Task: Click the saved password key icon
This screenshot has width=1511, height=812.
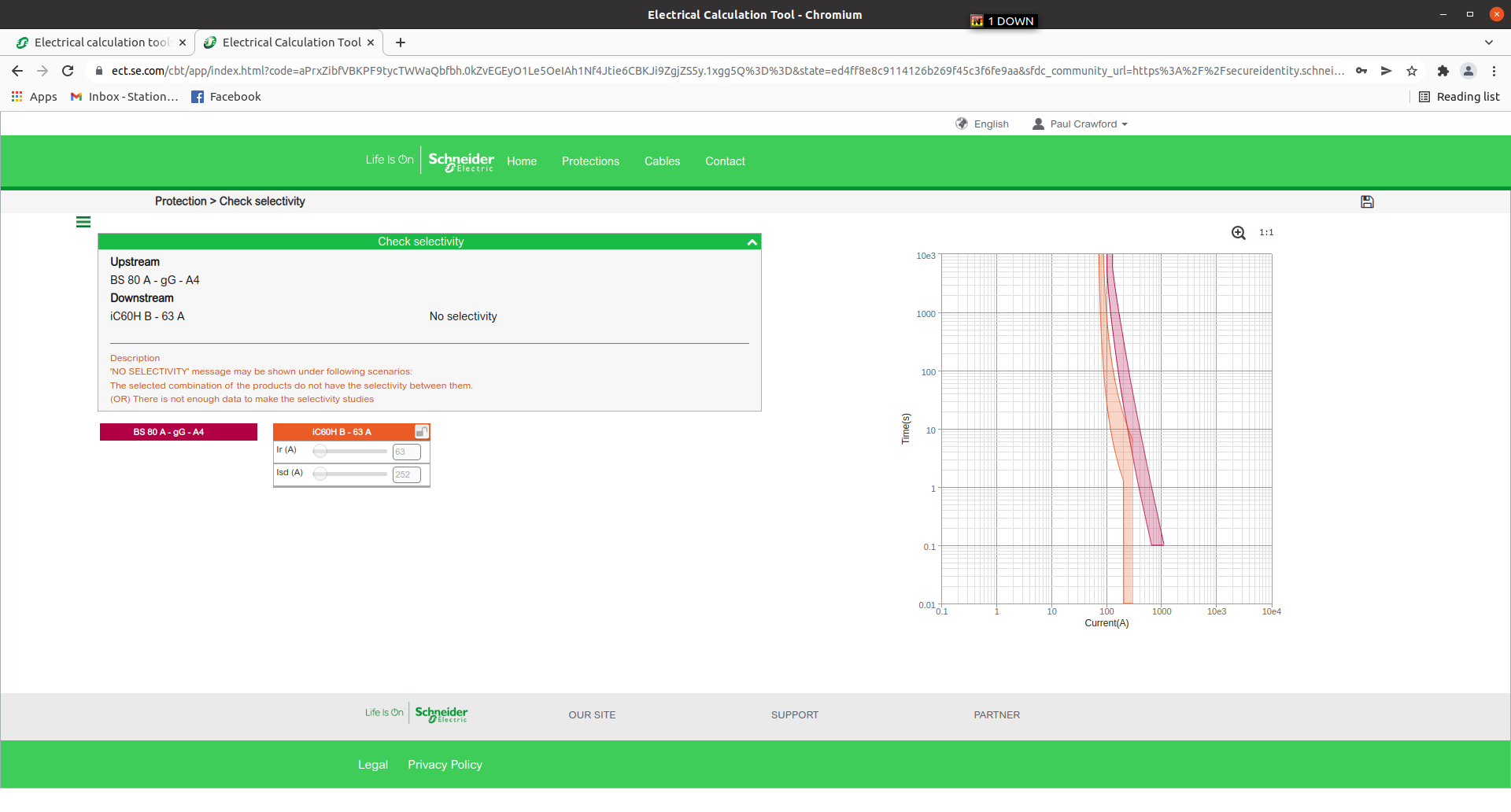Action: click(1361, 71)
